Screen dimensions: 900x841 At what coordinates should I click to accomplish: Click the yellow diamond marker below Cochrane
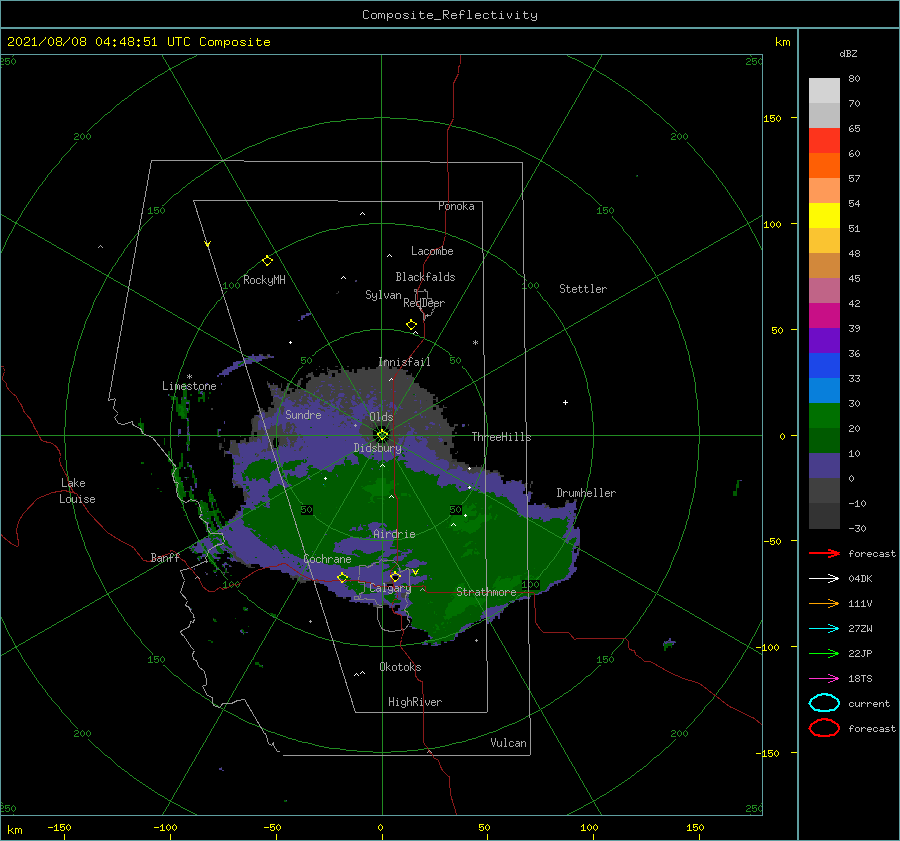point(342,577)
